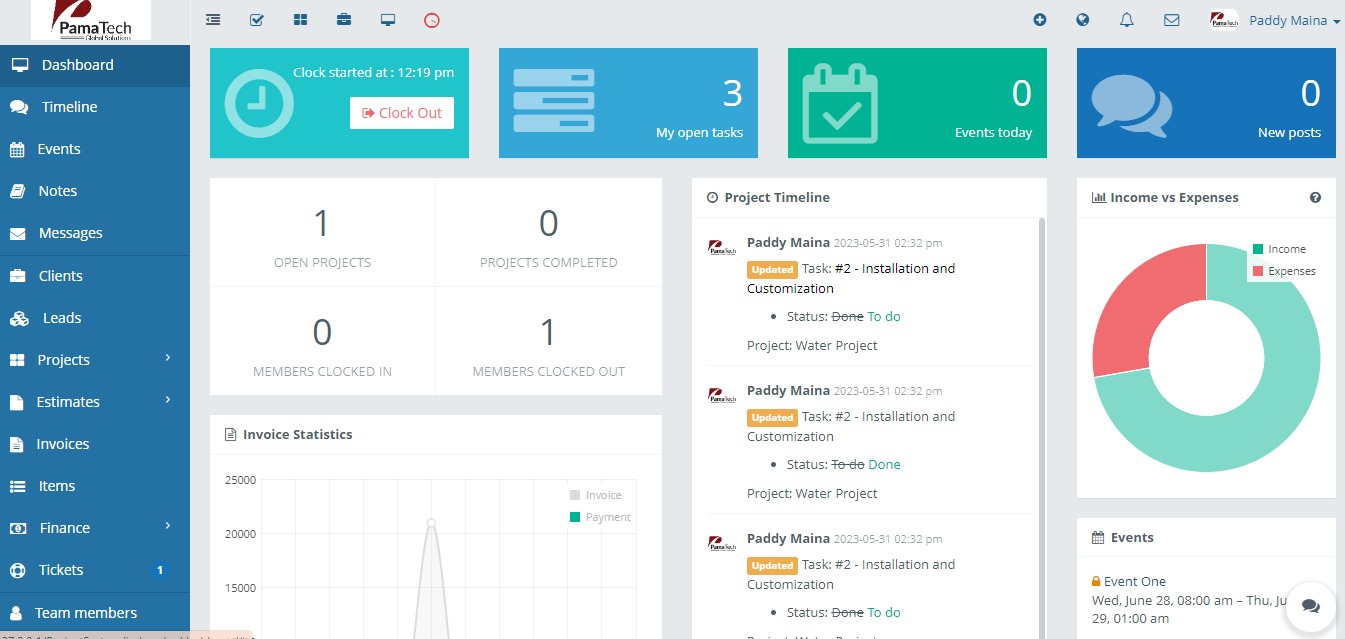Open the globe language icon
Image resolution: width=1345 pixels, height=639 pixels.
point(1082,20)
